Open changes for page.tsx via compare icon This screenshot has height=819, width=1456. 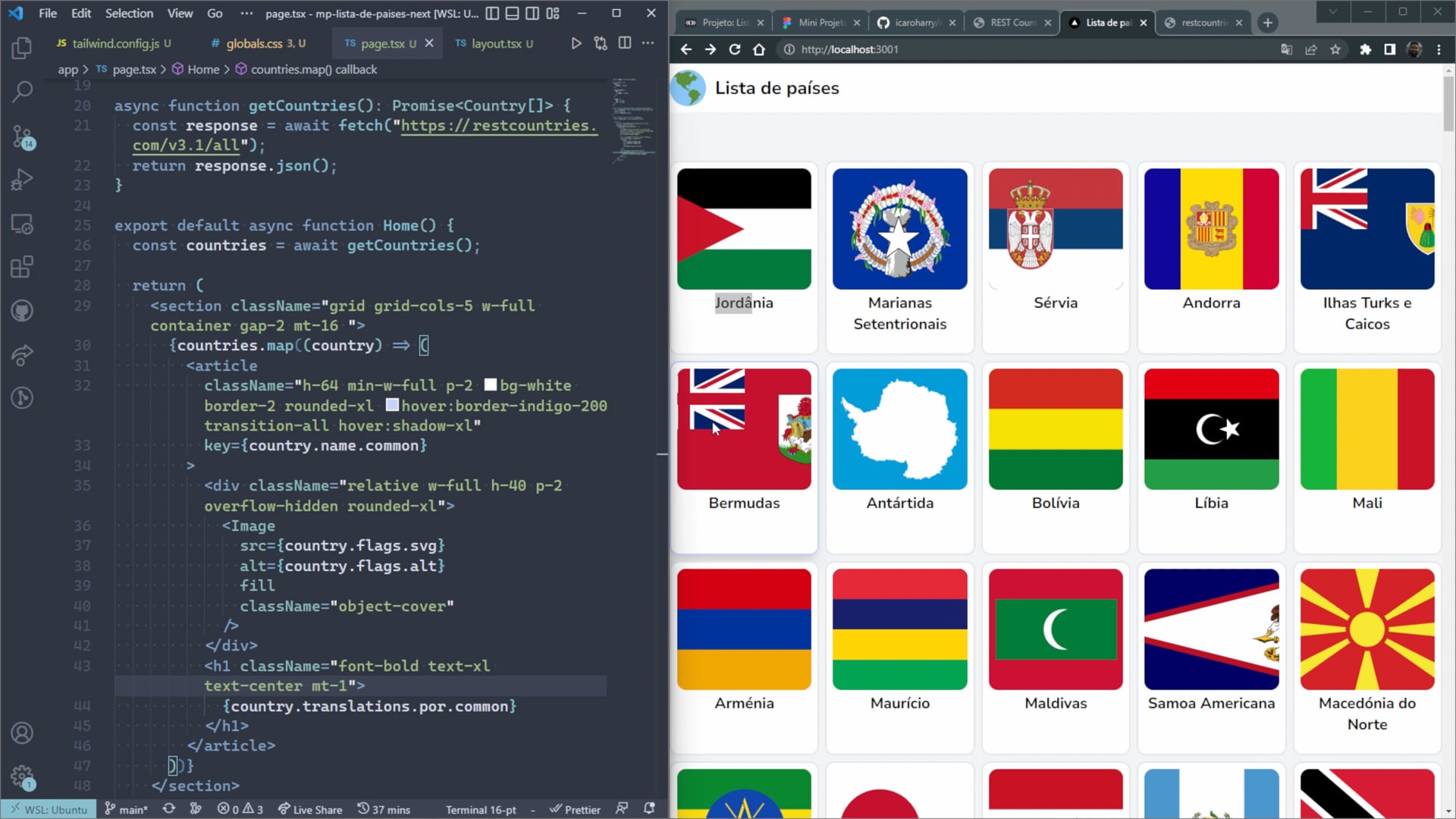pos(601,43)
